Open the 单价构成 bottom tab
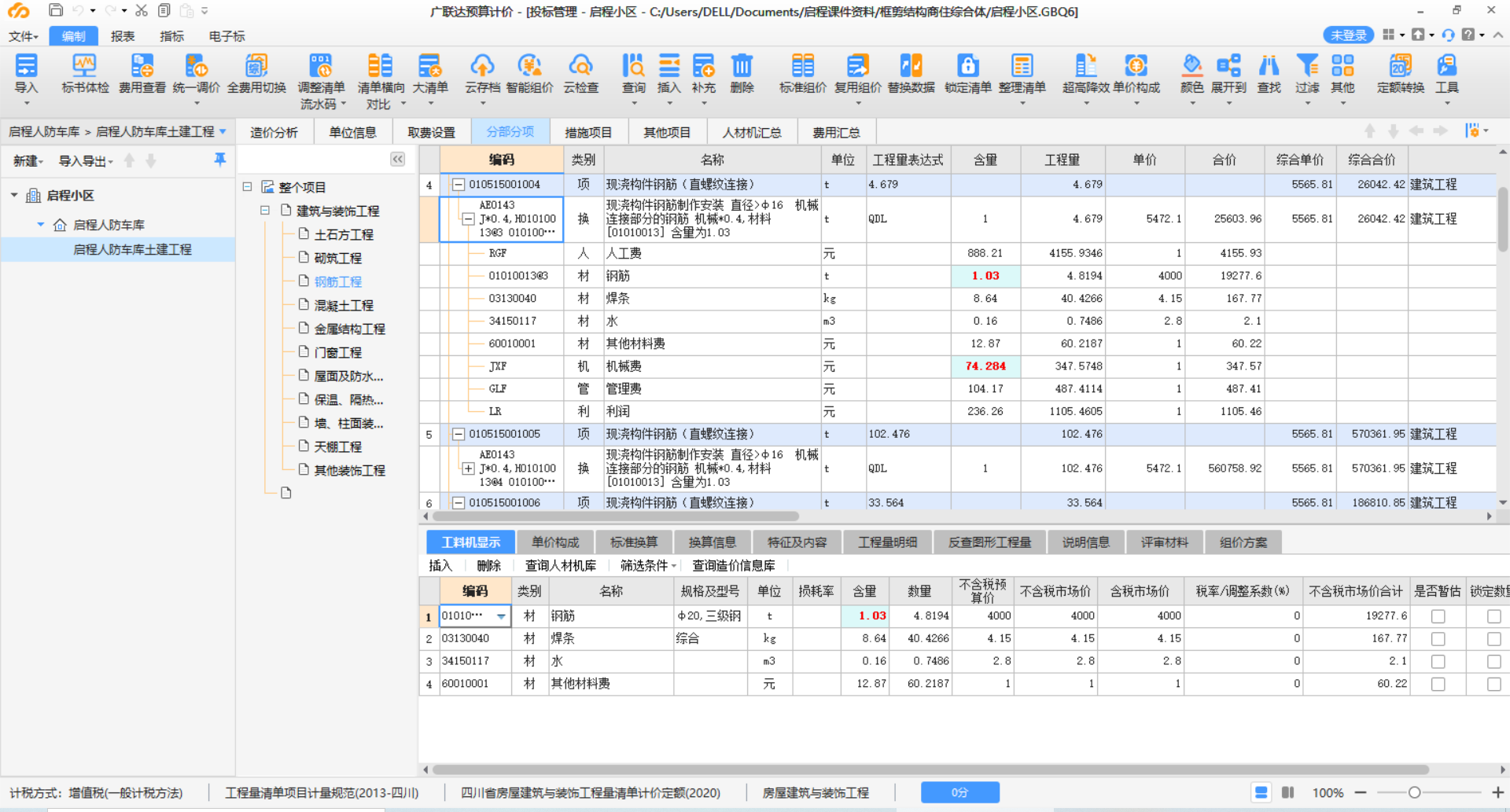This screenshot has width=1510, height=812. pyautogui.click(x=554, y=542)
